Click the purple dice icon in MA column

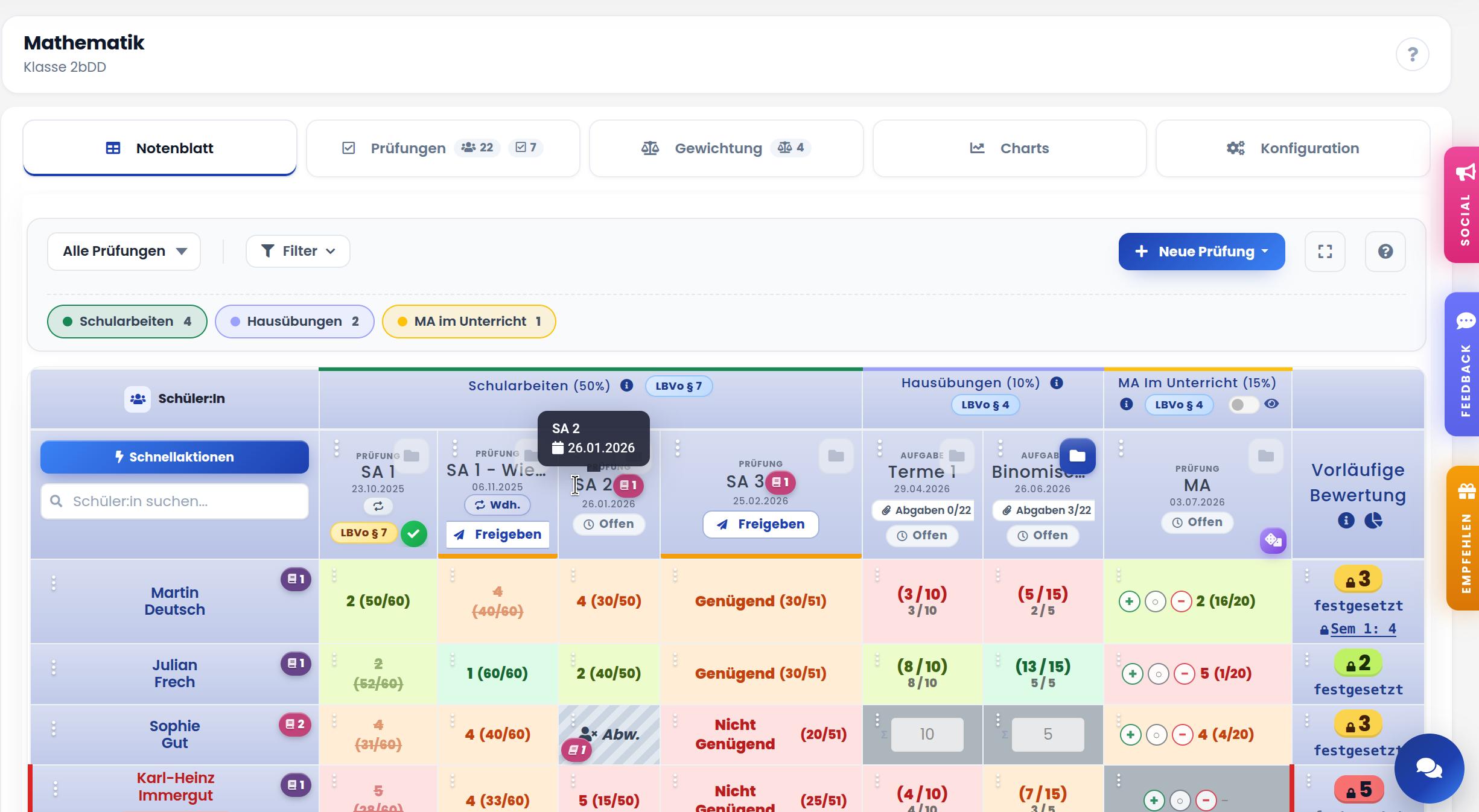[1273, 540]
